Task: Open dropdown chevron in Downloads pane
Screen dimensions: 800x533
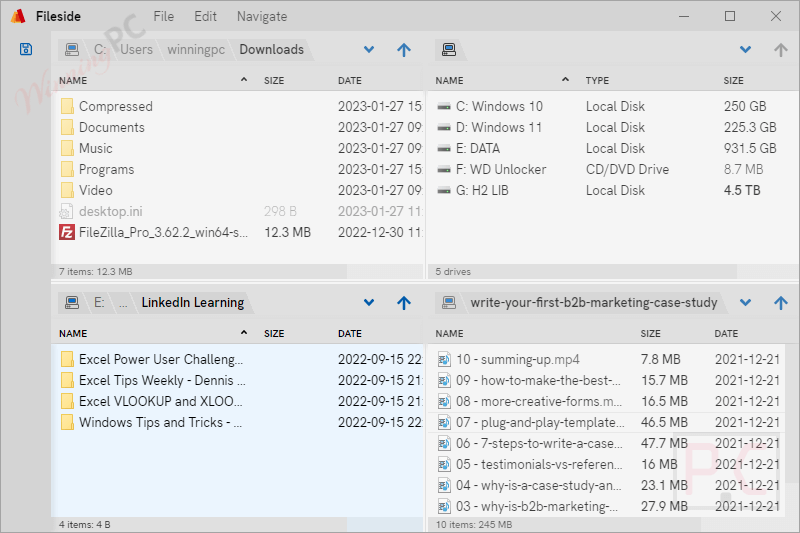Action: click(x=369, y=49)
